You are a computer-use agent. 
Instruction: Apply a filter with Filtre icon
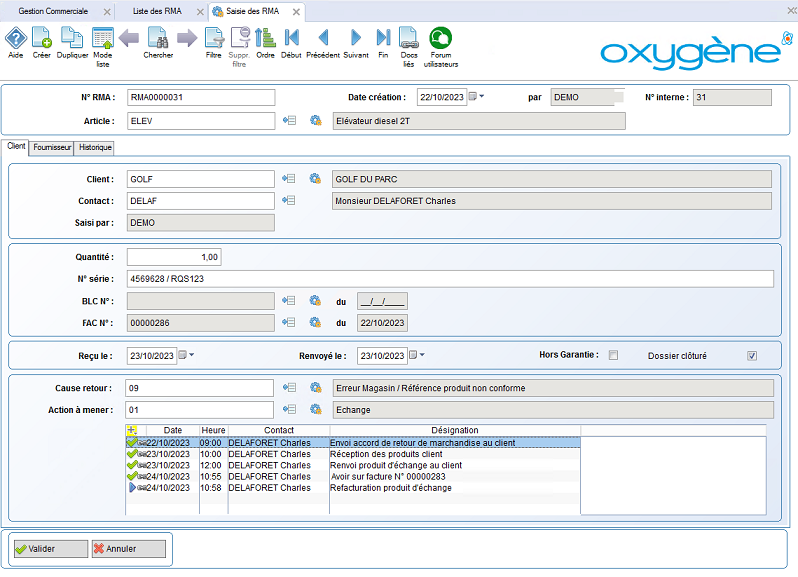[213, 38]
